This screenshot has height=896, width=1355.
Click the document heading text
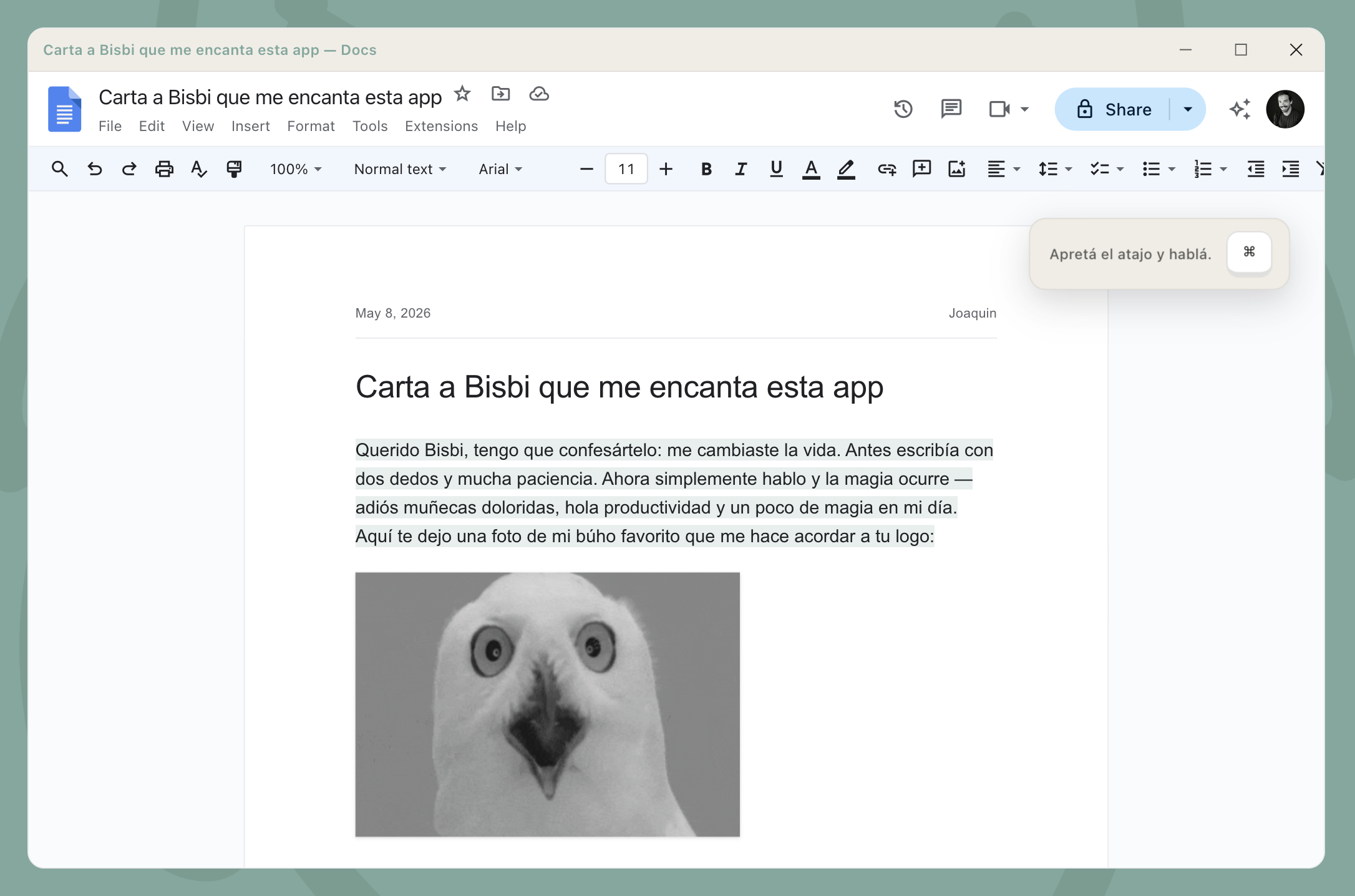click(619, 387)
